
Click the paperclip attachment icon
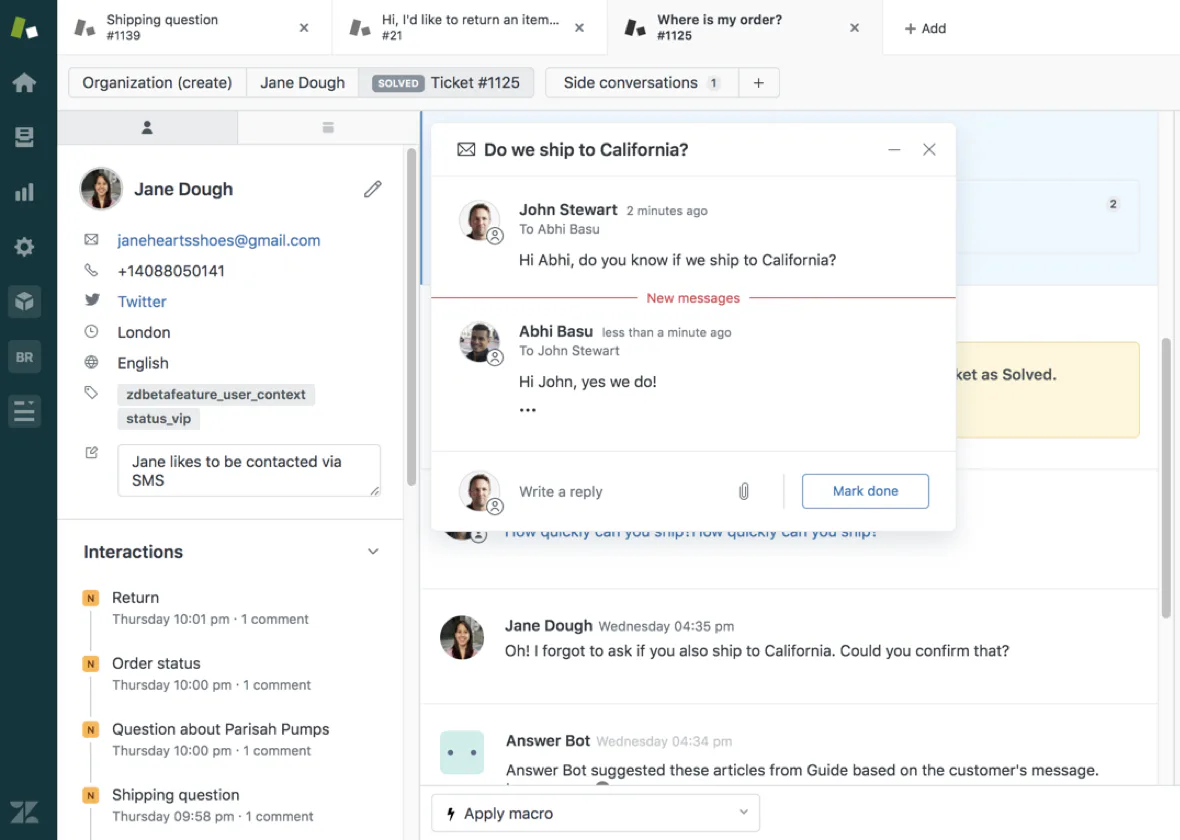point(744,491)
